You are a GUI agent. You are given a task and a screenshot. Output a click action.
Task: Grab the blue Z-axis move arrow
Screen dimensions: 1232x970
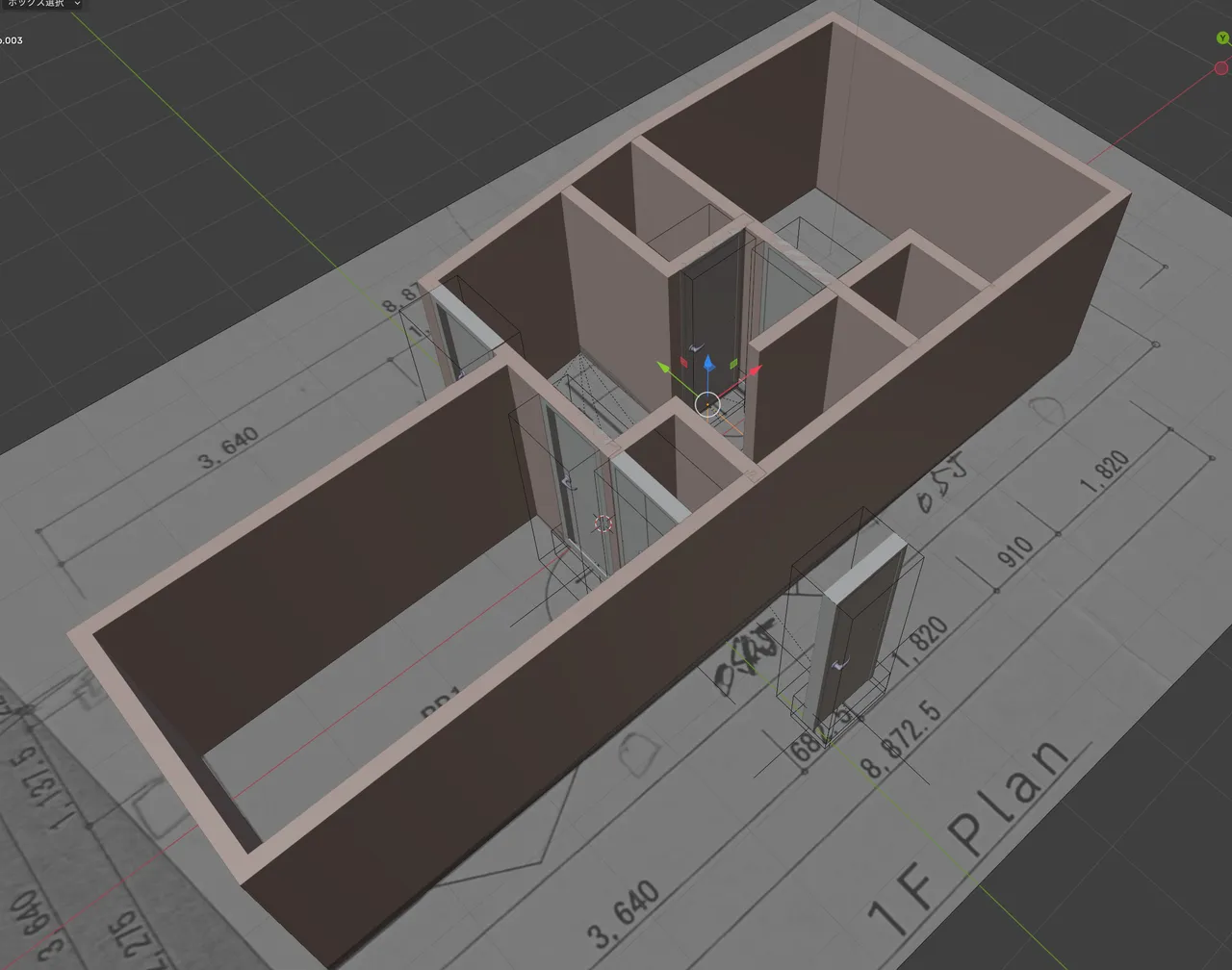click(708, 363)
